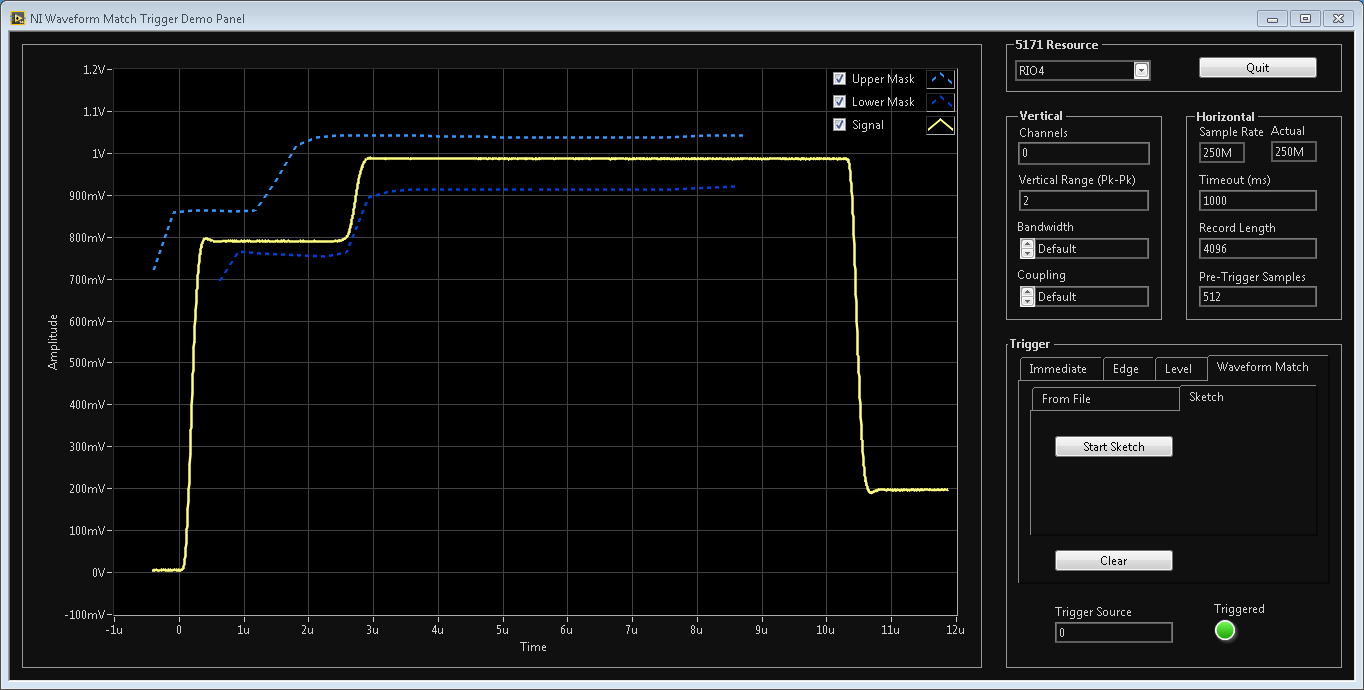The image size is (1364, 690).
Task: Select the Level trigger tab
Action: [1179, 369]
